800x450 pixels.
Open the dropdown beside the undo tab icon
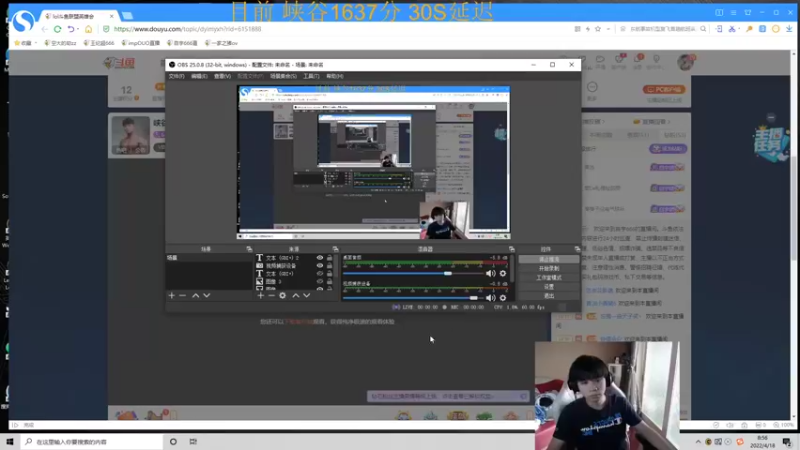click(78, 29)
